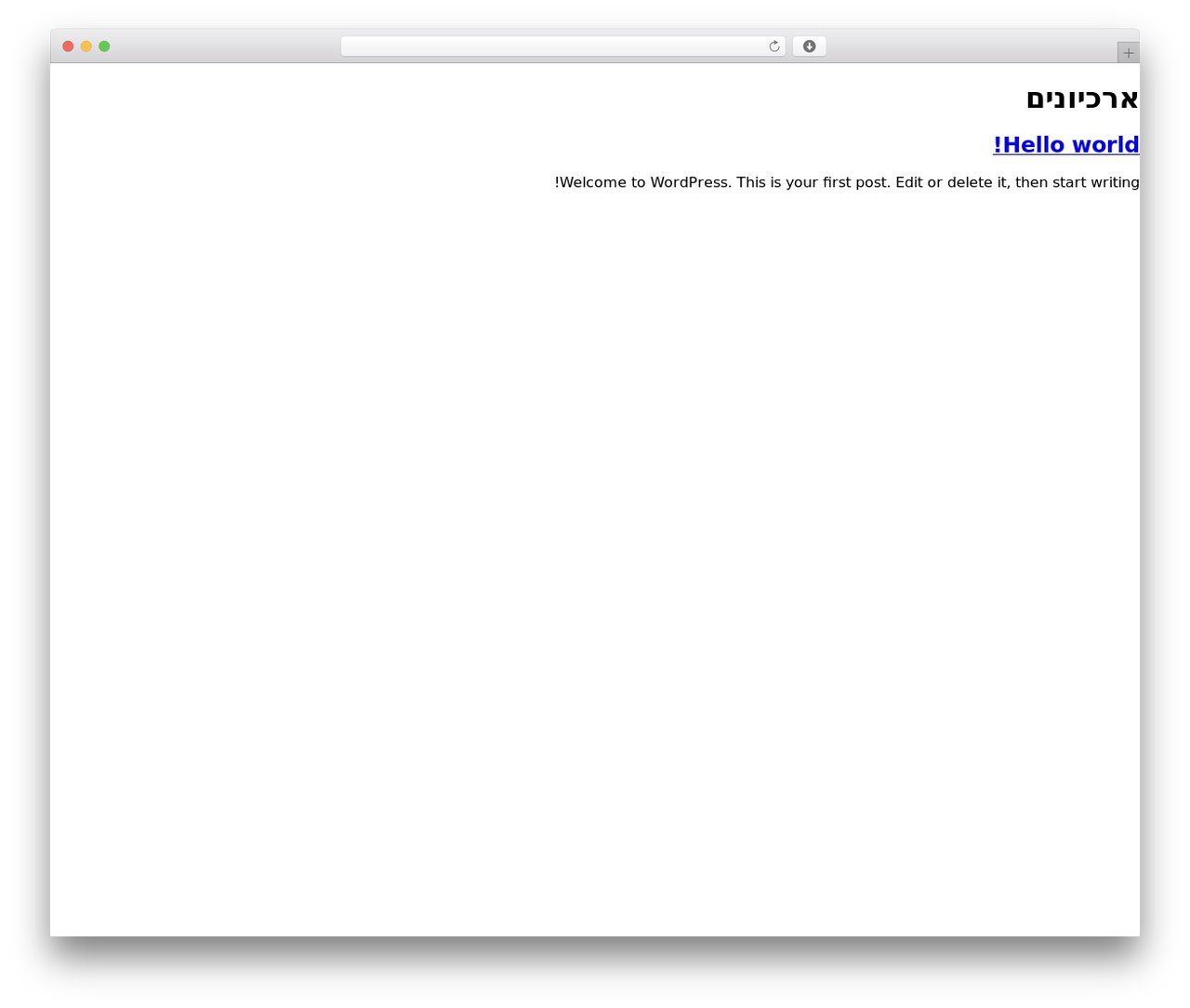The width and height of the screenshot is (1190, 1008).
Task: Close the window with red button
Action: pyautogui.click(x=68, y=46)
